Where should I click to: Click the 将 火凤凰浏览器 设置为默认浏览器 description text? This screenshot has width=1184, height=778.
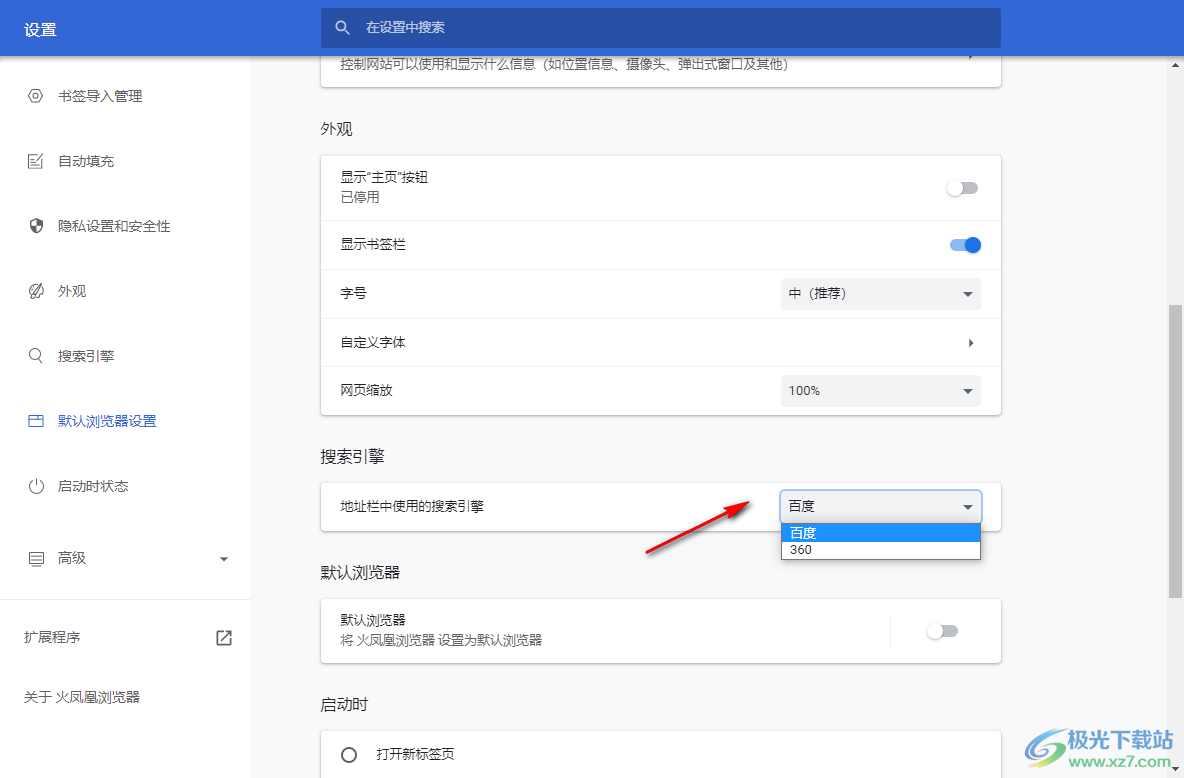point(441,641)
